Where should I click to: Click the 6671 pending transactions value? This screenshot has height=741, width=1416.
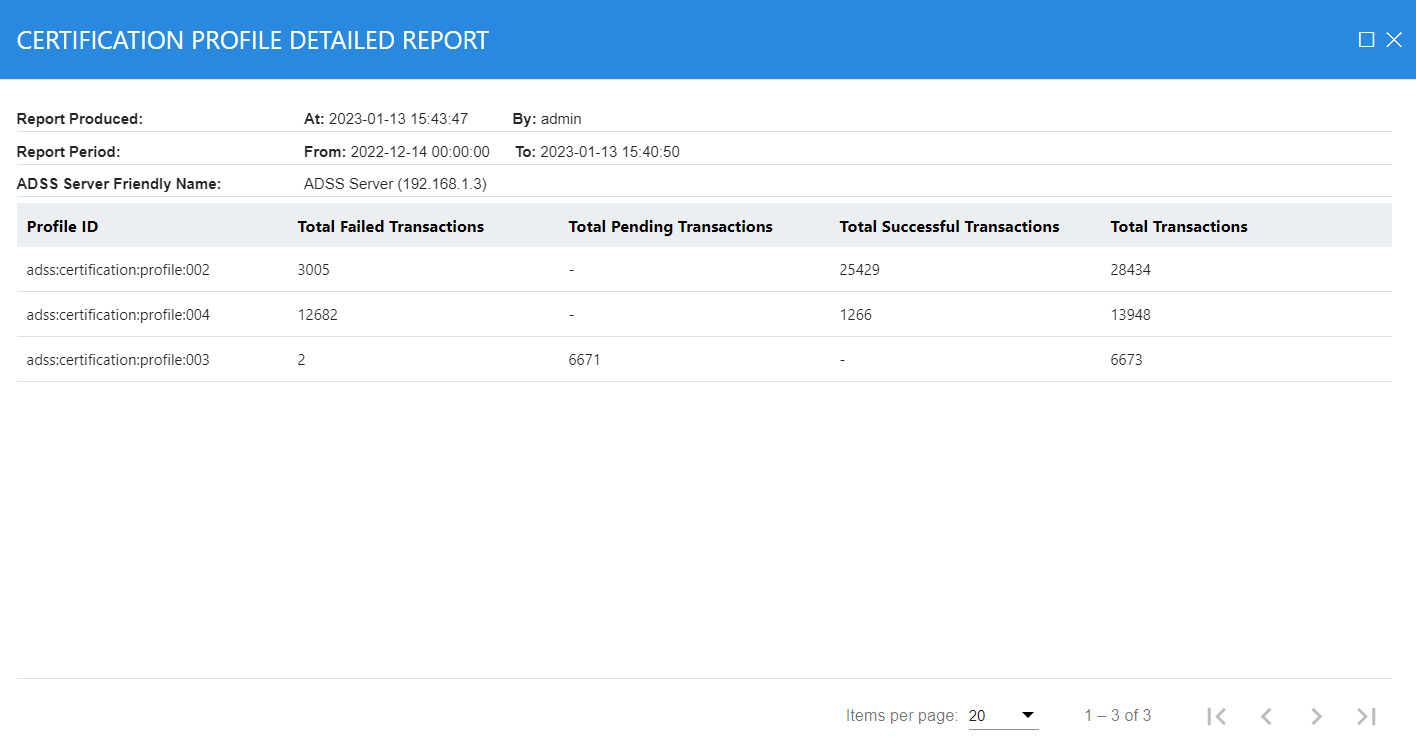point(584,360)
